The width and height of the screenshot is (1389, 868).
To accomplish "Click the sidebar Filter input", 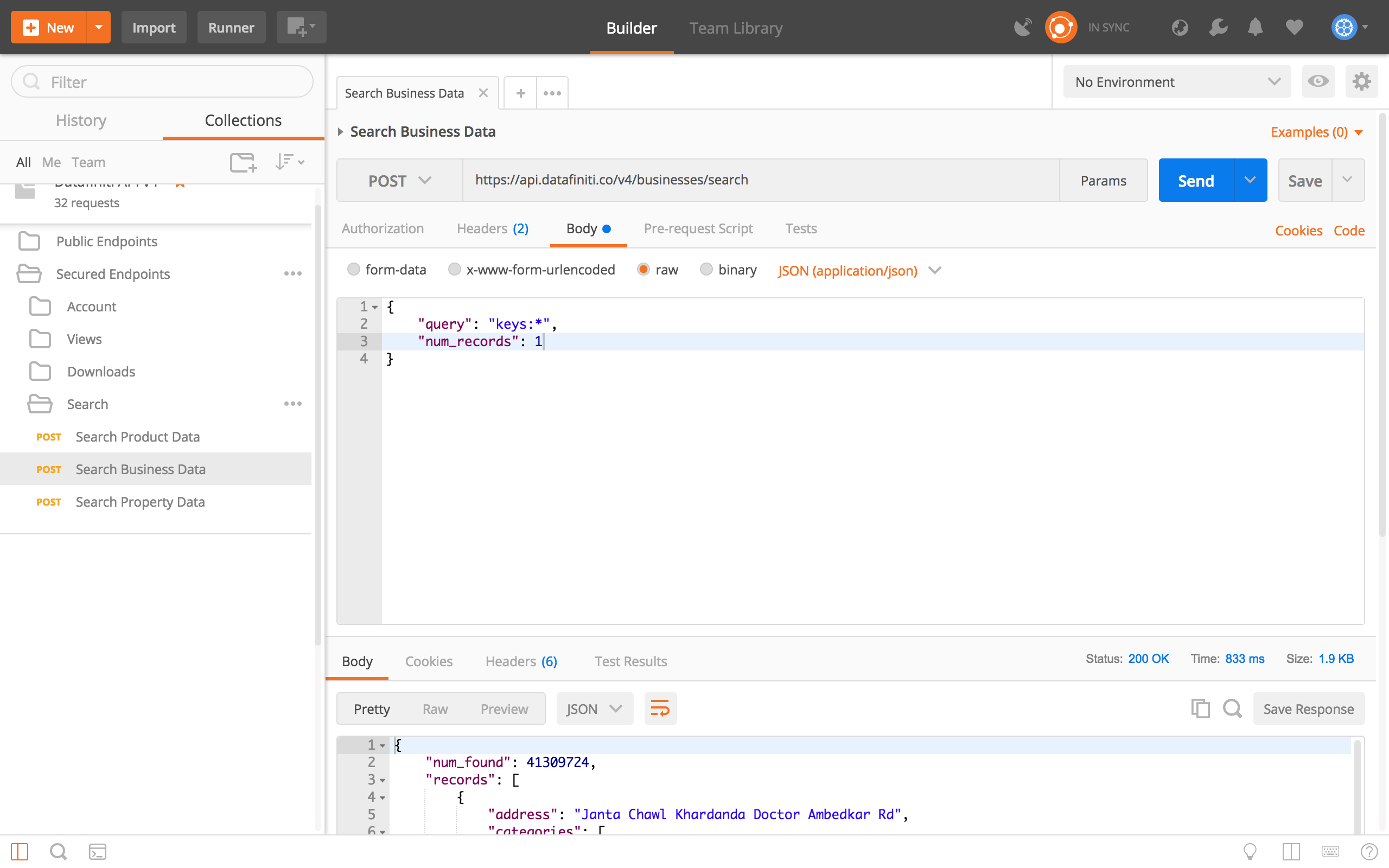I will (162, 81).
